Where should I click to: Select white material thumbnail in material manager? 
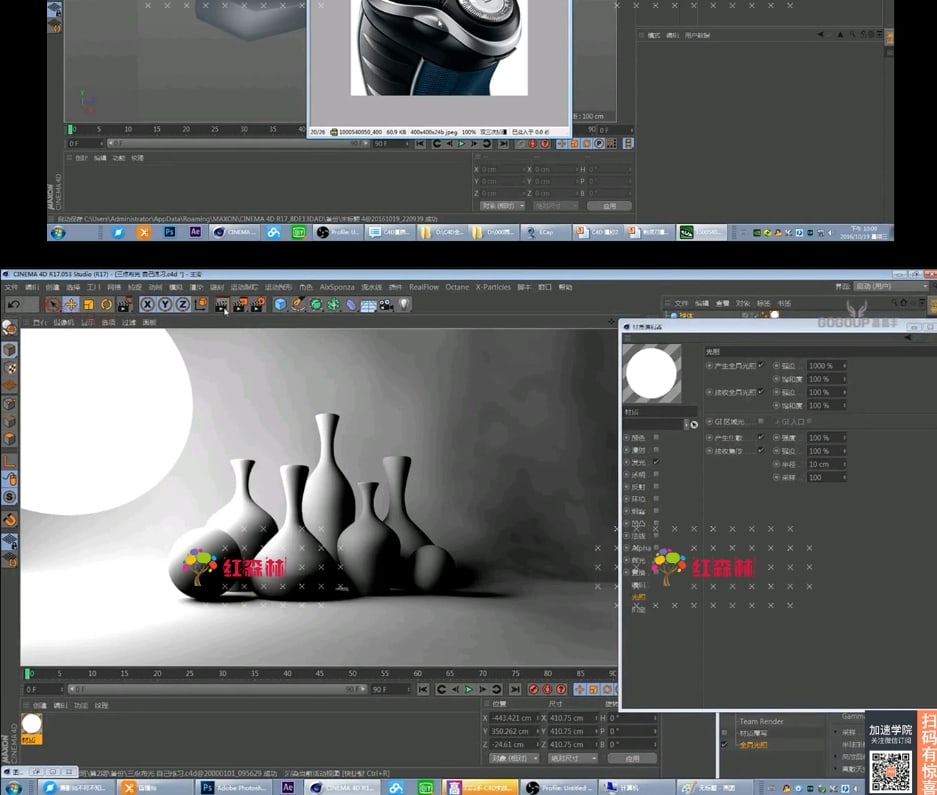click(32, 724)
